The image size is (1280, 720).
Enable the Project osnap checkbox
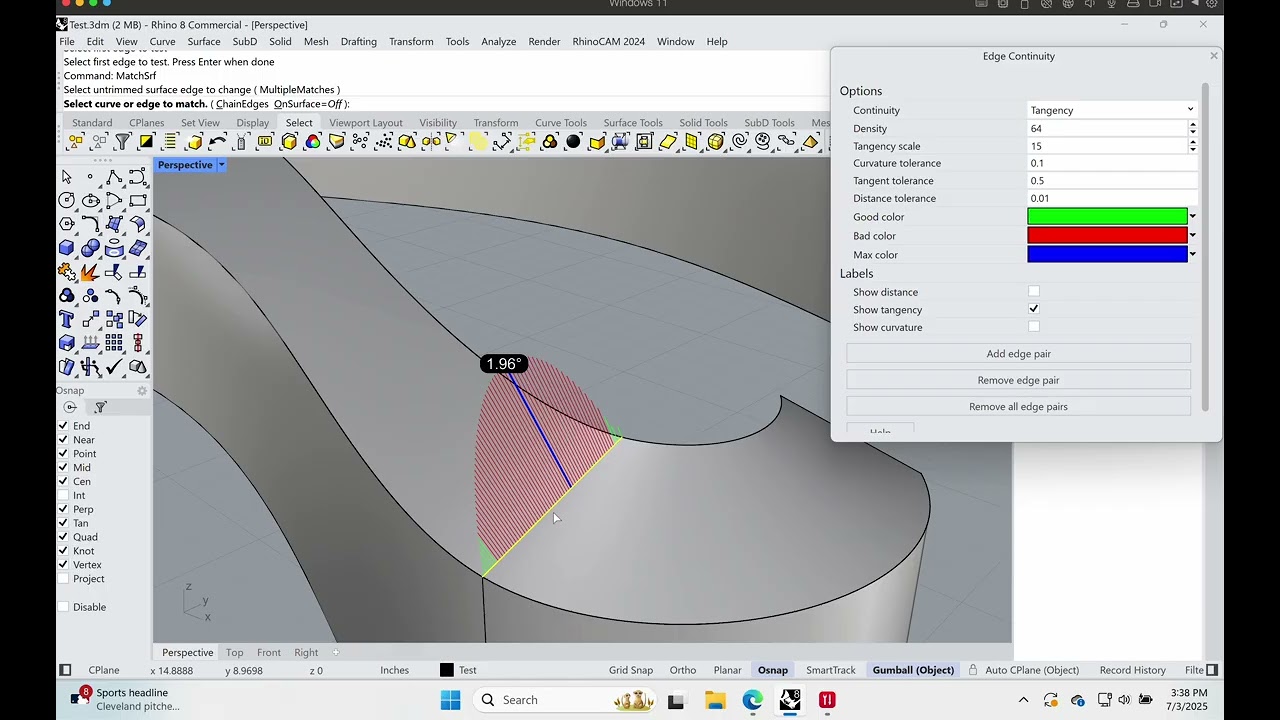64,579
